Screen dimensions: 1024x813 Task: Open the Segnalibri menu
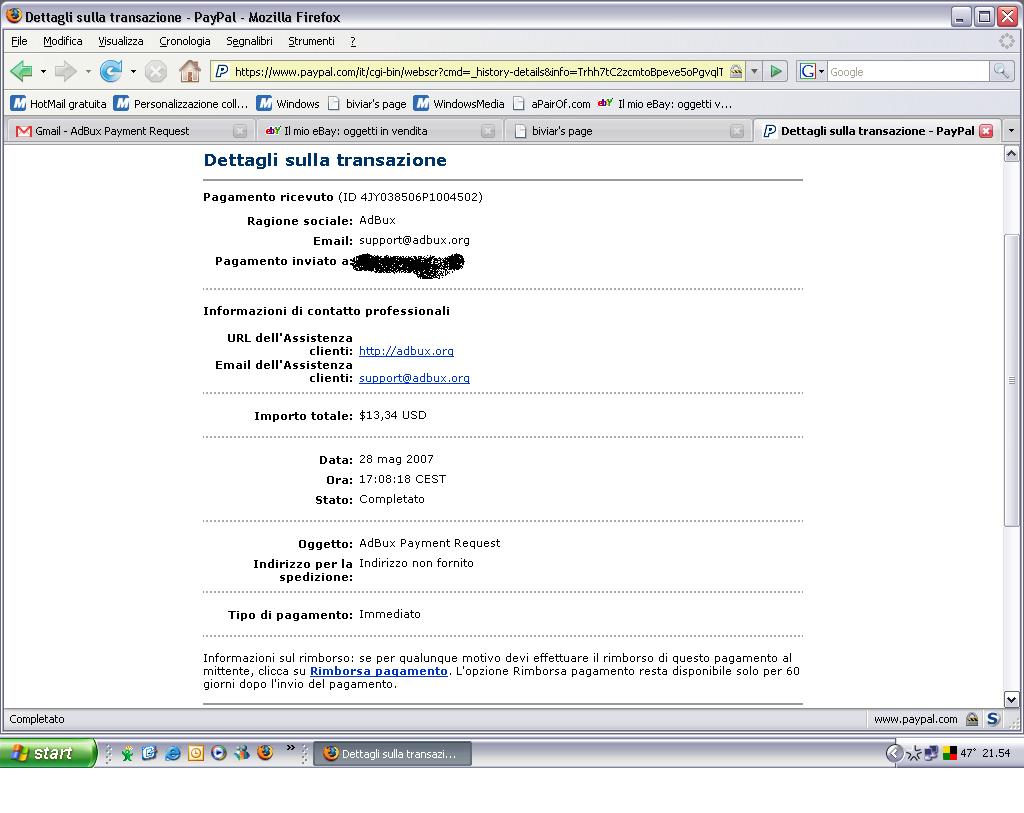tap(249, 41)
